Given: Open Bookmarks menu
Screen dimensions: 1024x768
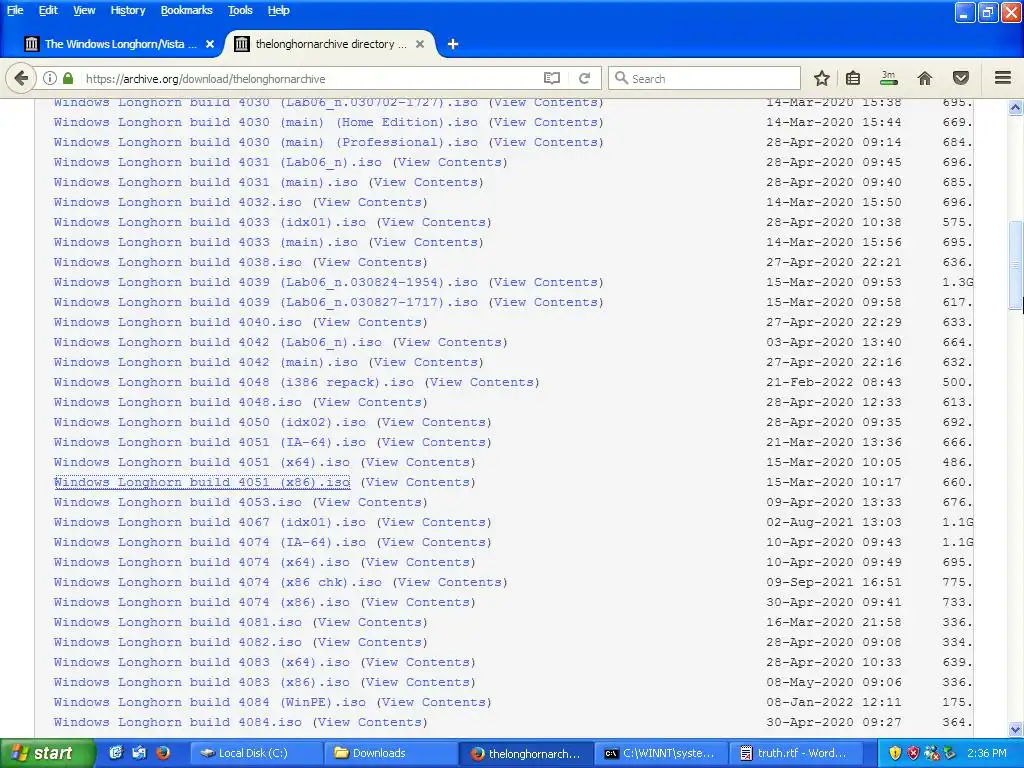Looking at the screenshot, I should point(187,10).
